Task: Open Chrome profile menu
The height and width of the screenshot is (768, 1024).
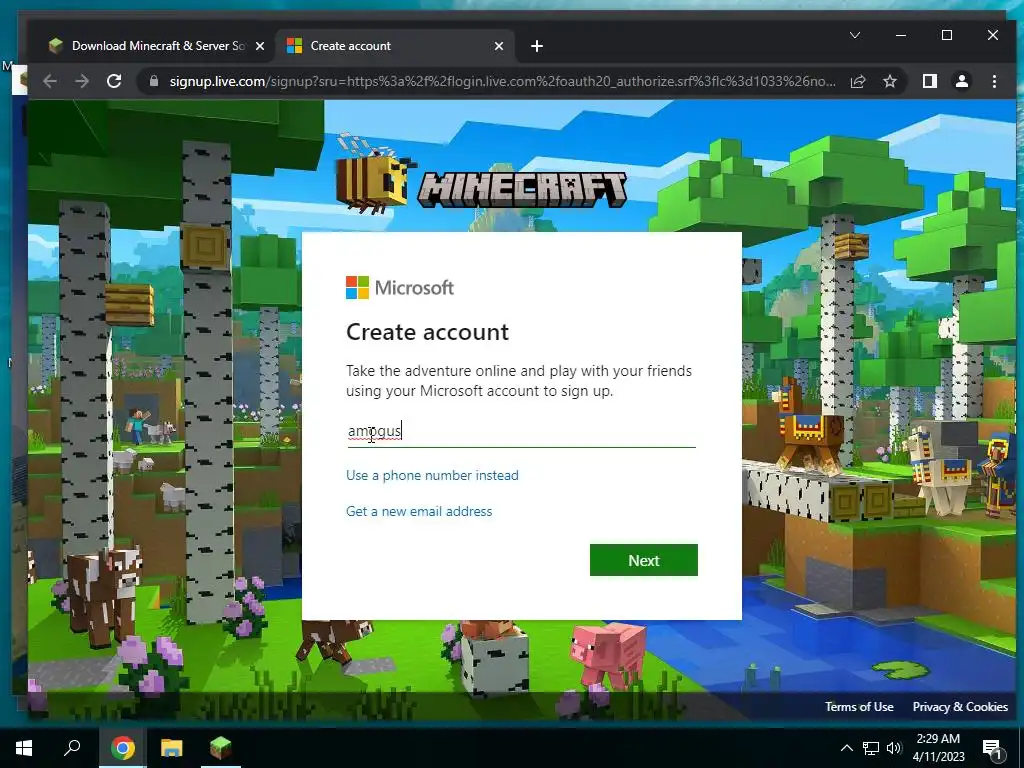Action: (x=962, y=82)
